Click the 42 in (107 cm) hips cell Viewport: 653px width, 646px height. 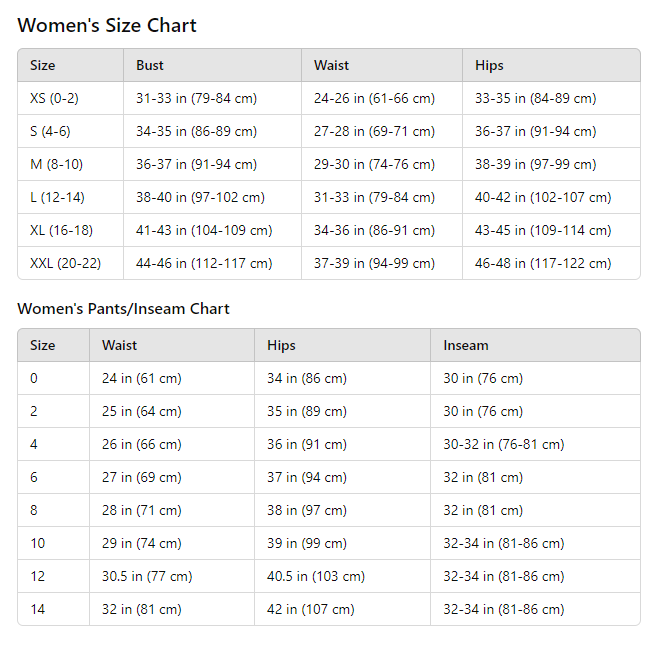(310, 610)
